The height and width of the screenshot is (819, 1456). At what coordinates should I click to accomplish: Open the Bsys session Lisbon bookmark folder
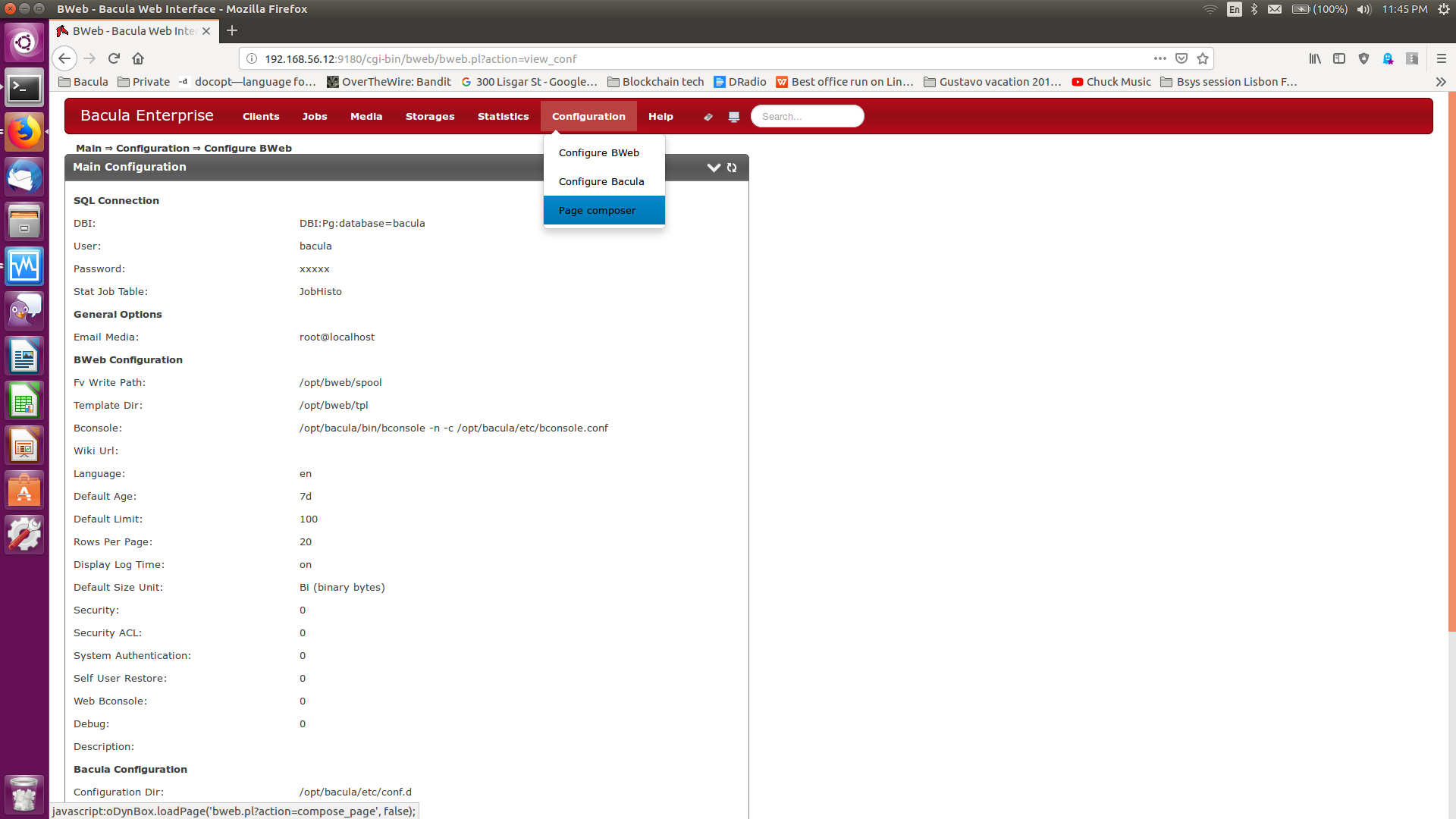[1229, 82]
